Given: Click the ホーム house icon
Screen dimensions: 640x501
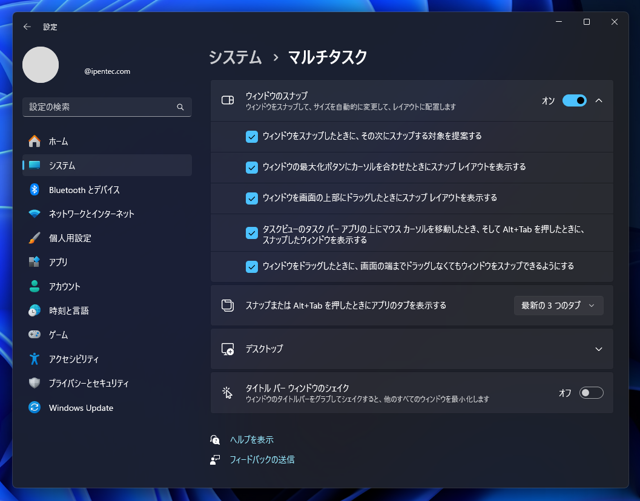Looking at the screenshot, I should click(34, 141).
